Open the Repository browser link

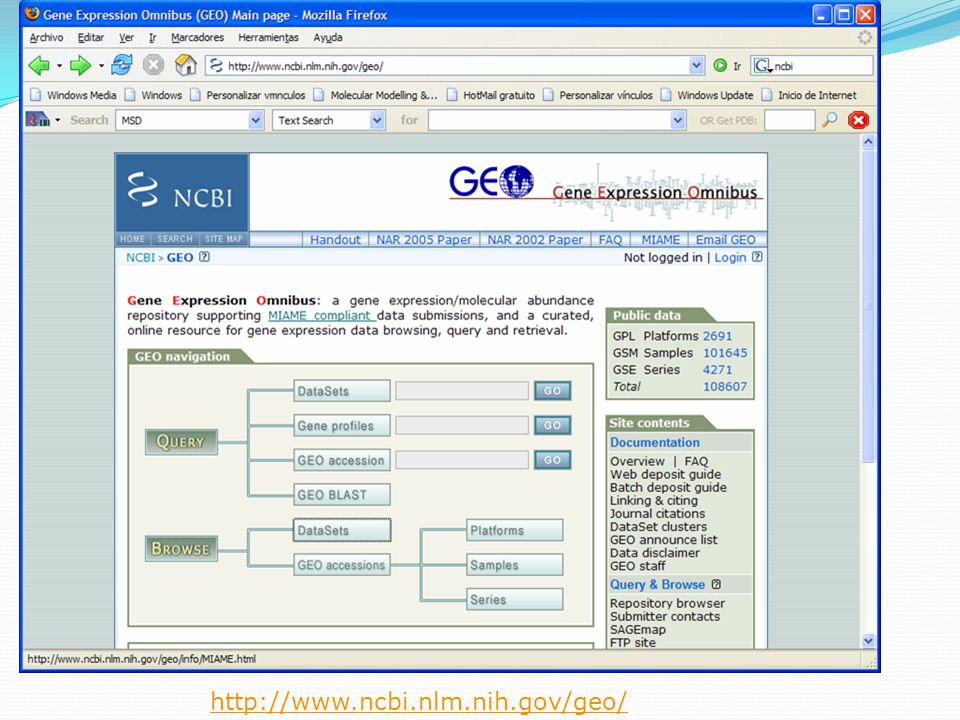coord(667,603)
